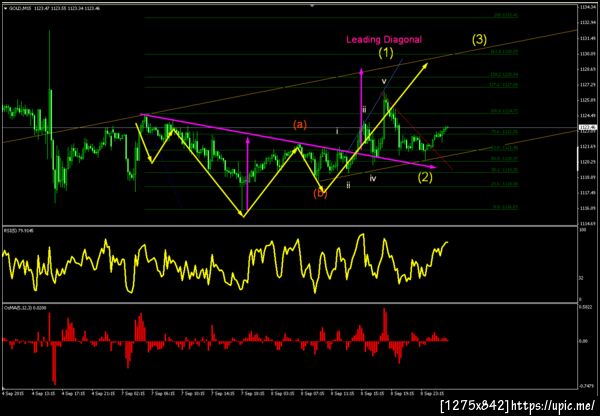Select the white 'v' sub-wave label
Image resolution: width=600 pixels, height=416 pixels.
pos(384,82)
